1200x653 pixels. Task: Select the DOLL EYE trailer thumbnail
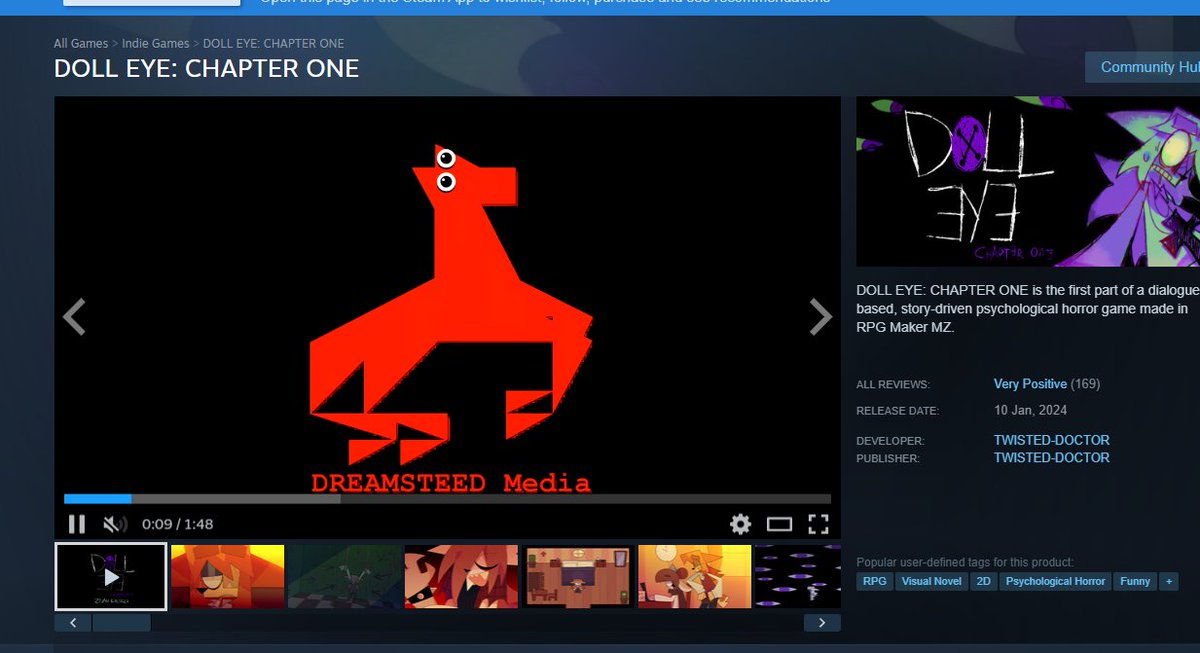coord(111,577)
